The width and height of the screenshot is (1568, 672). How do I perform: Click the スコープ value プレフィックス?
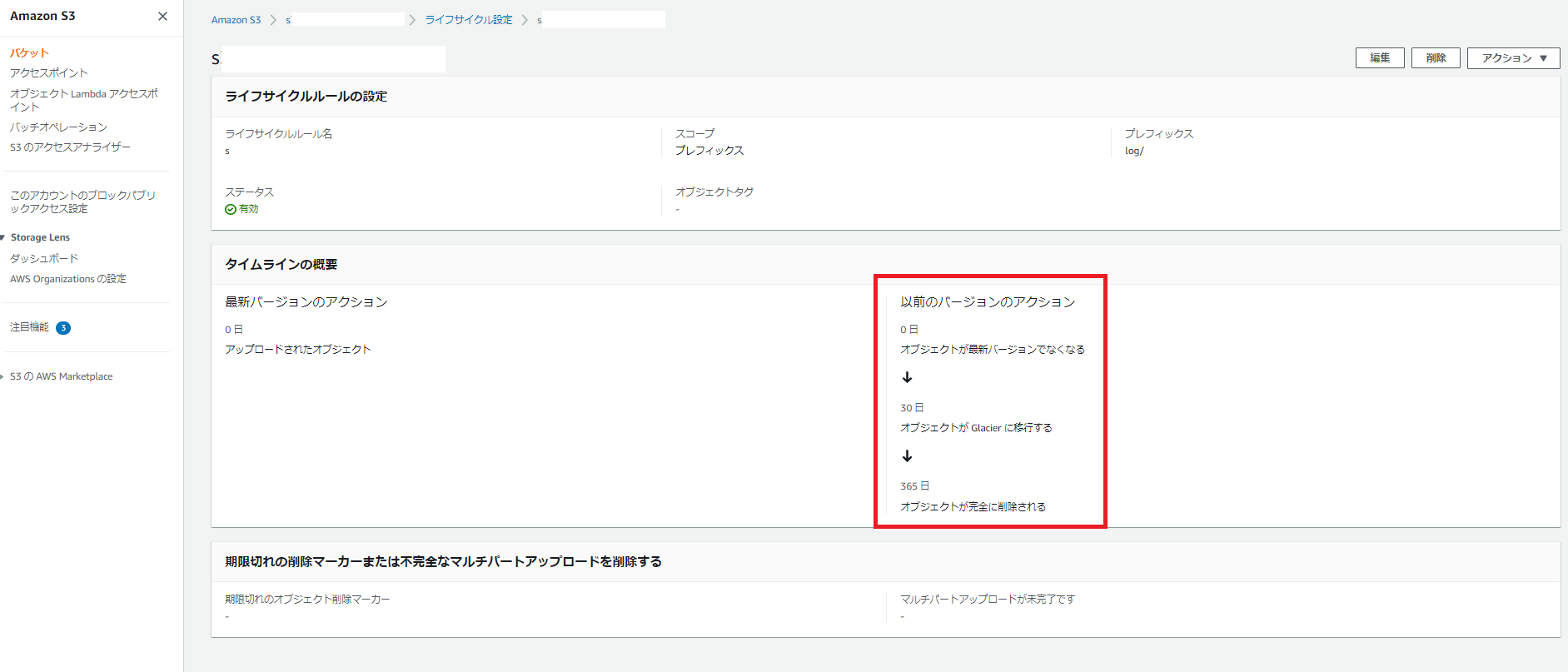pos(709,151)
